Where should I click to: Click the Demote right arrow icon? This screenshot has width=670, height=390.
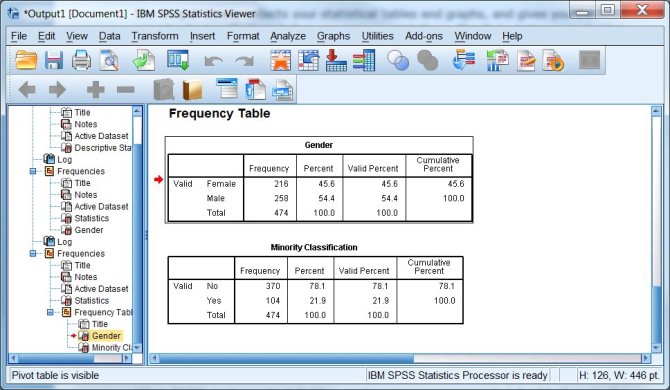coord(57,90)
